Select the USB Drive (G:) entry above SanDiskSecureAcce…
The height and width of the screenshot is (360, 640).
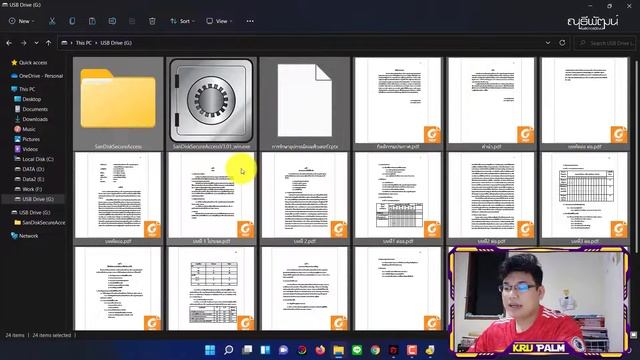click(31, 213)
